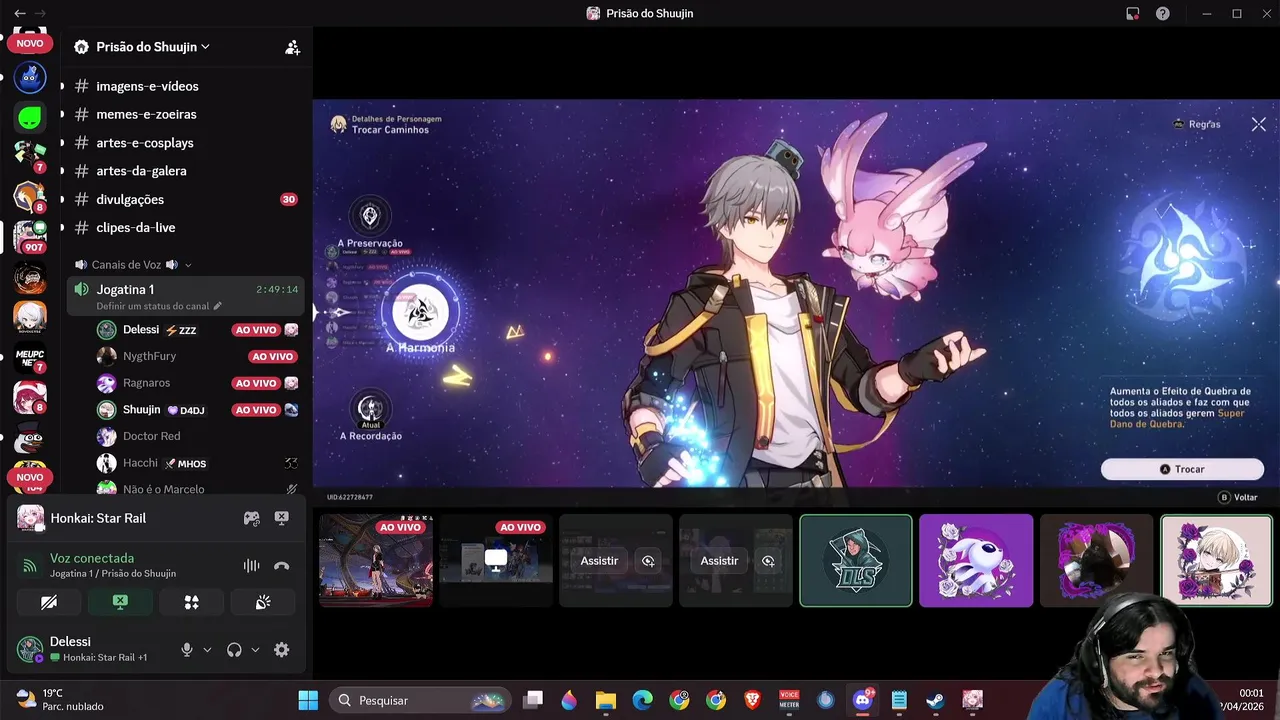The image size is (1280, 720).
Task: Collapse the Canais de Voz category
Action: 134,265
